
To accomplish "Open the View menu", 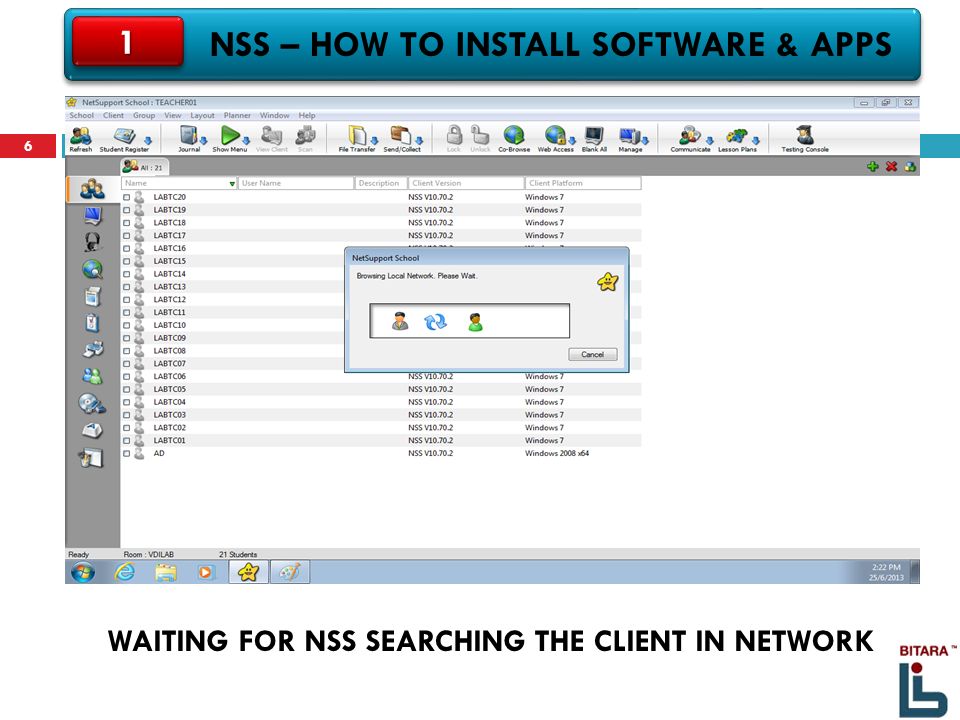I will 173,115.
